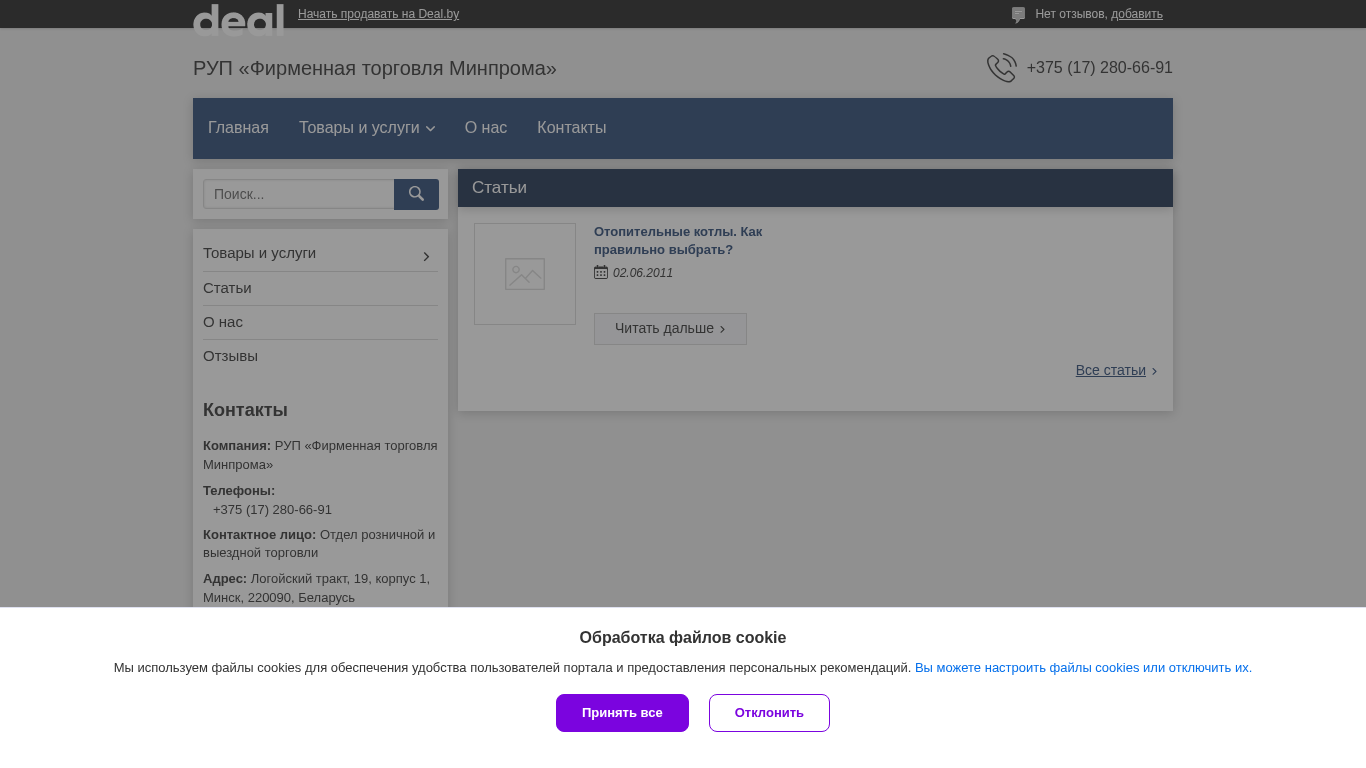Expand the Товары и услуги navigation dropdown
Viewport: 1366px width, 768px height.
pos(366,128)
